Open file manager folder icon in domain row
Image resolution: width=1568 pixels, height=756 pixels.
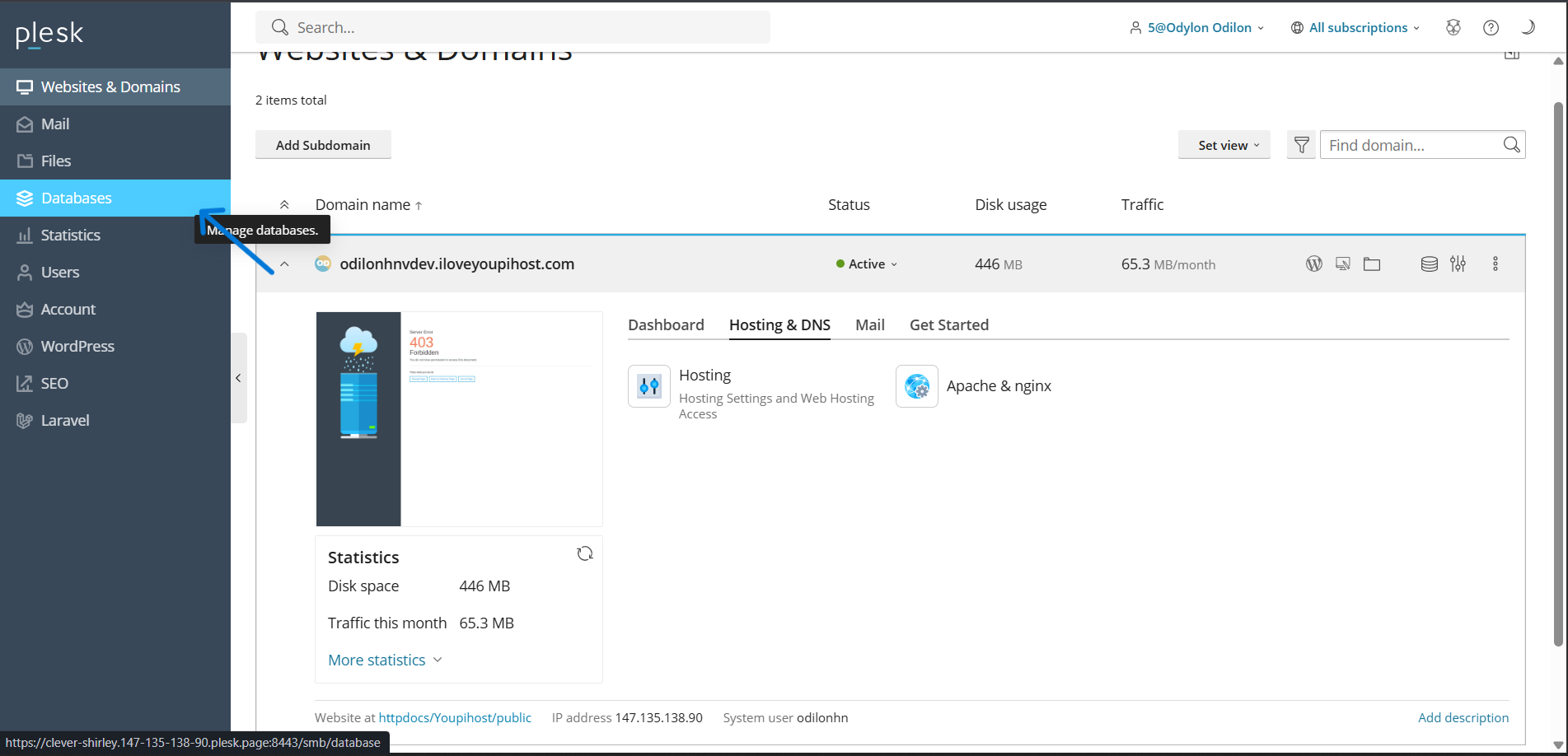(x=1372, y=264)
